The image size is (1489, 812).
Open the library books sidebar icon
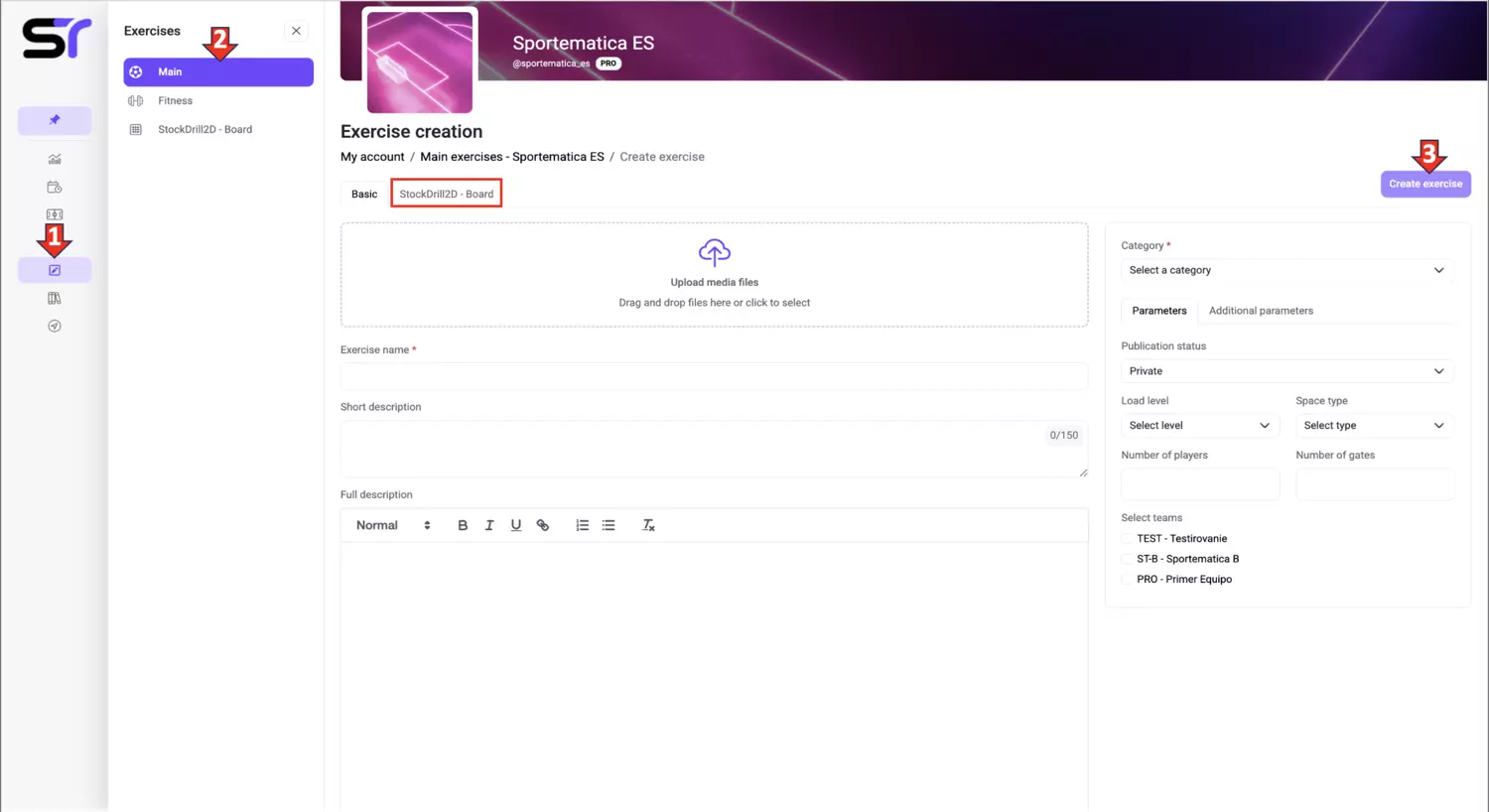(x=55, y=298)
